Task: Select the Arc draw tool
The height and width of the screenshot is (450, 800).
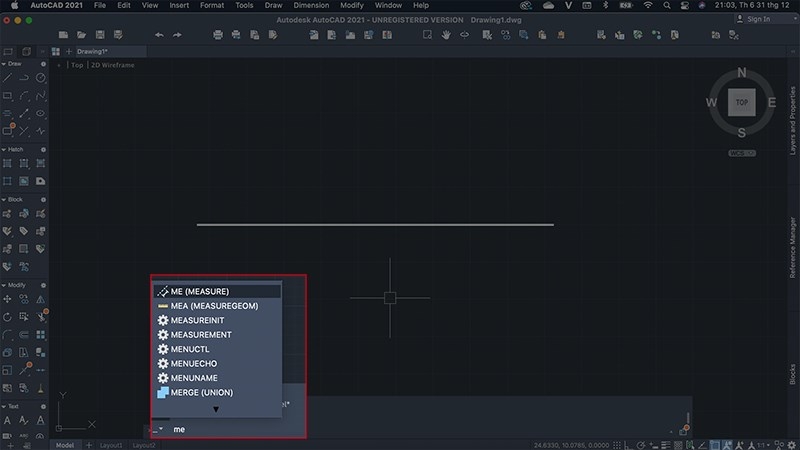Action: pyautogui.click(x=24, y=95)
